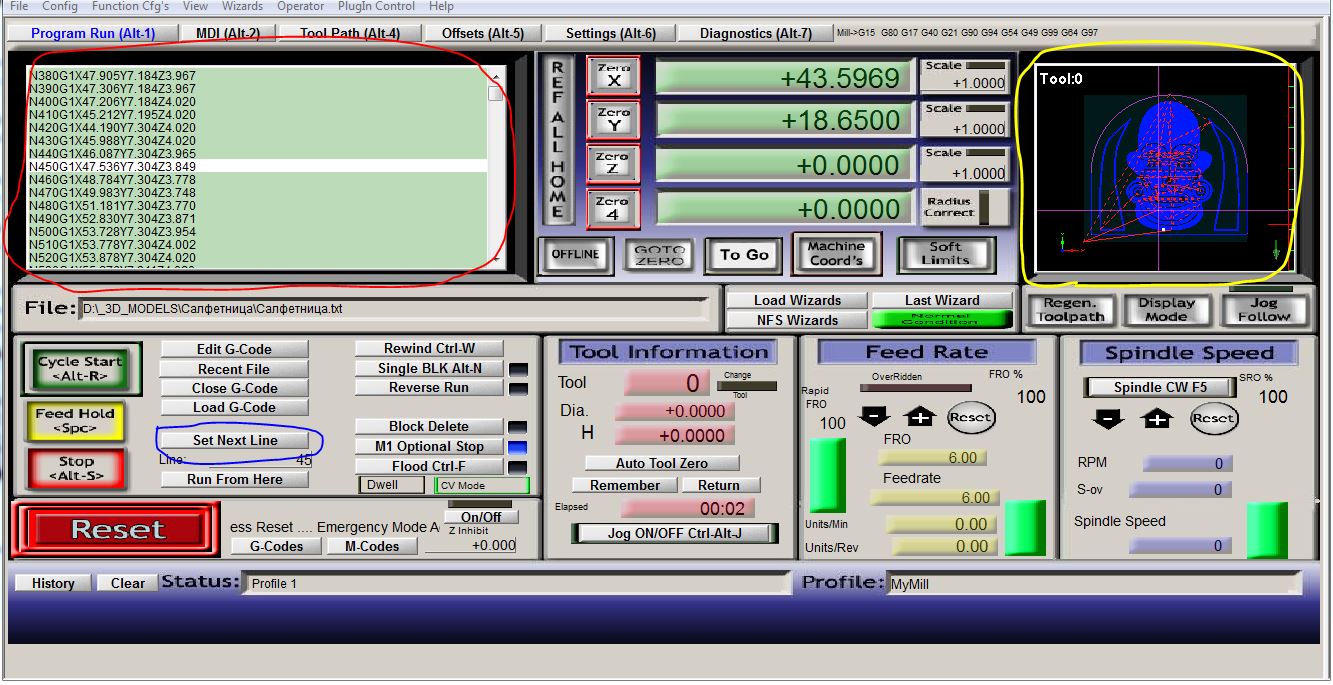Click the Tool number field
The height and width of the screenshot is (685, 1333).
point(665,383)
